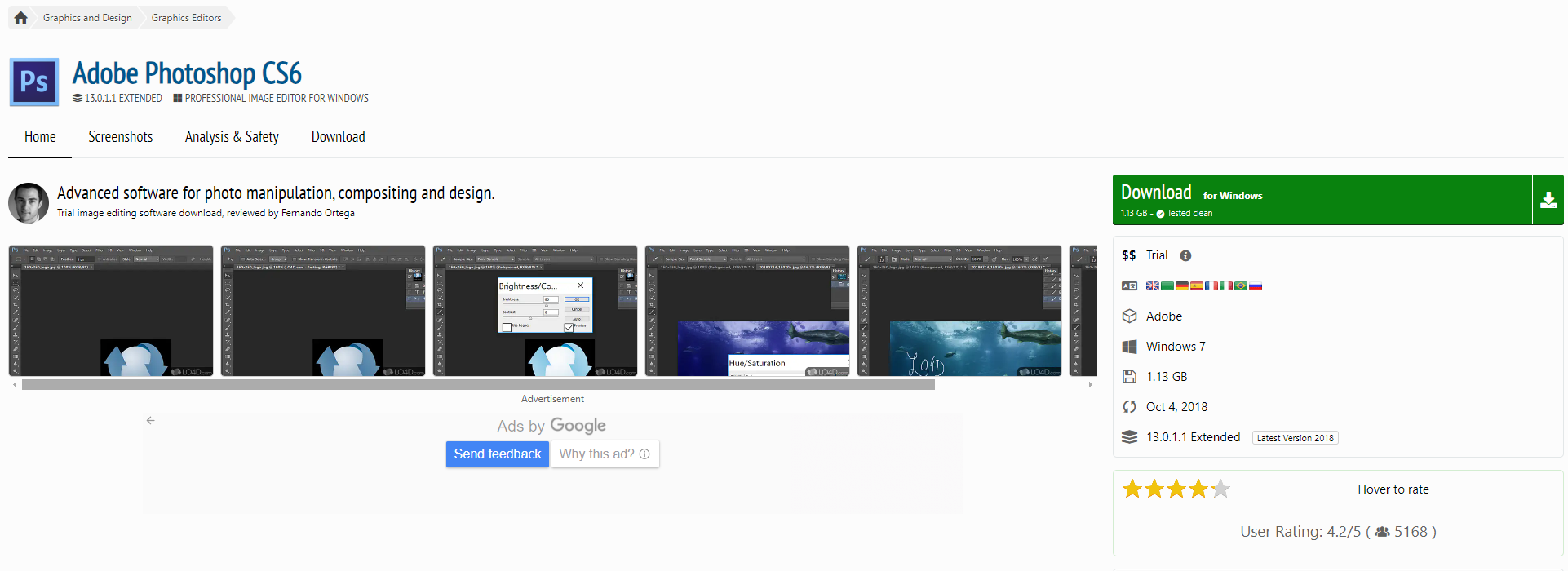Click the Windows logo beside Windows 7
1568x571 pixels.
pos(1129,347)
